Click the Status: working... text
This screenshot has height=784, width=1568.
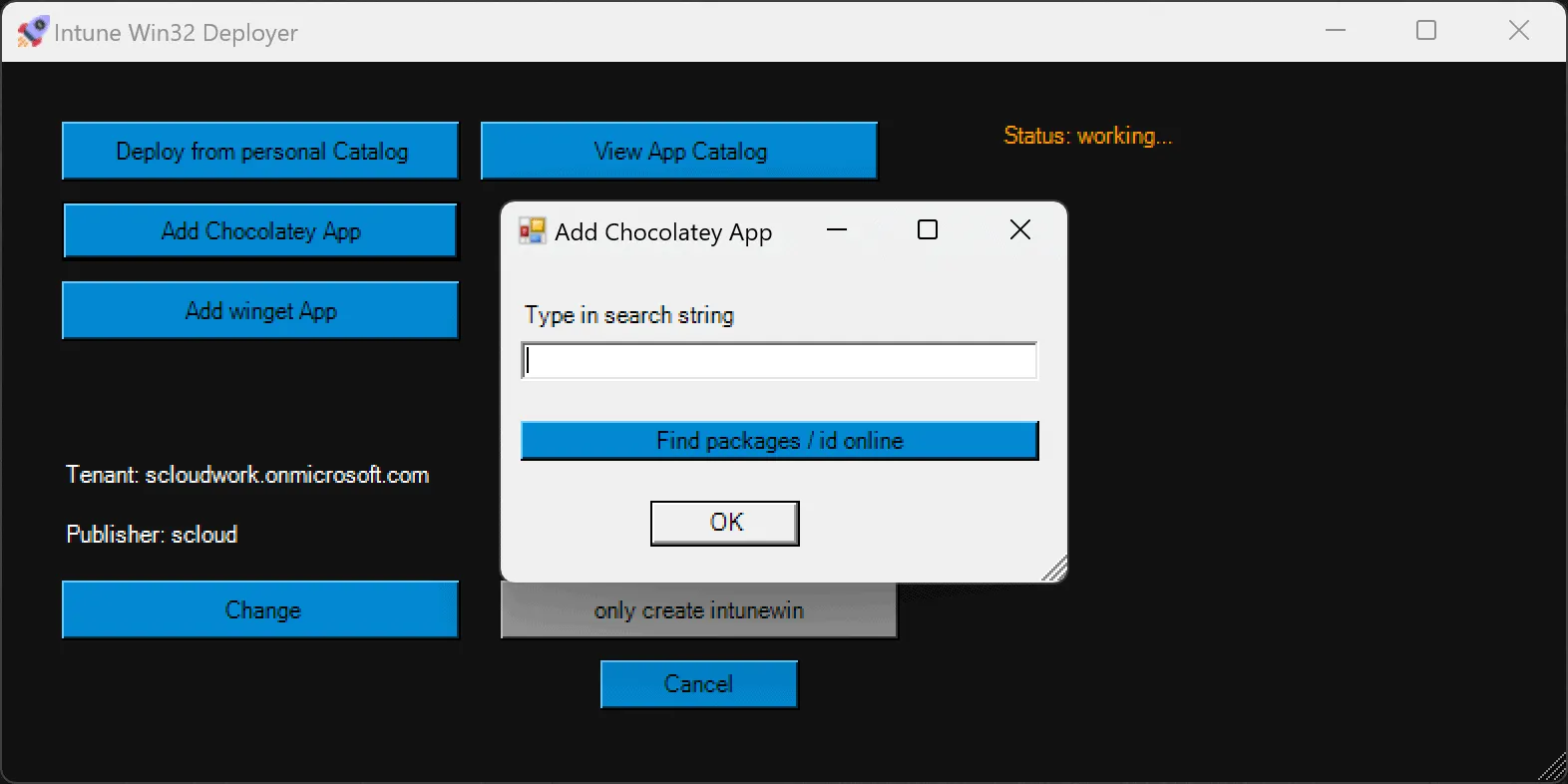click(1087, 136)
